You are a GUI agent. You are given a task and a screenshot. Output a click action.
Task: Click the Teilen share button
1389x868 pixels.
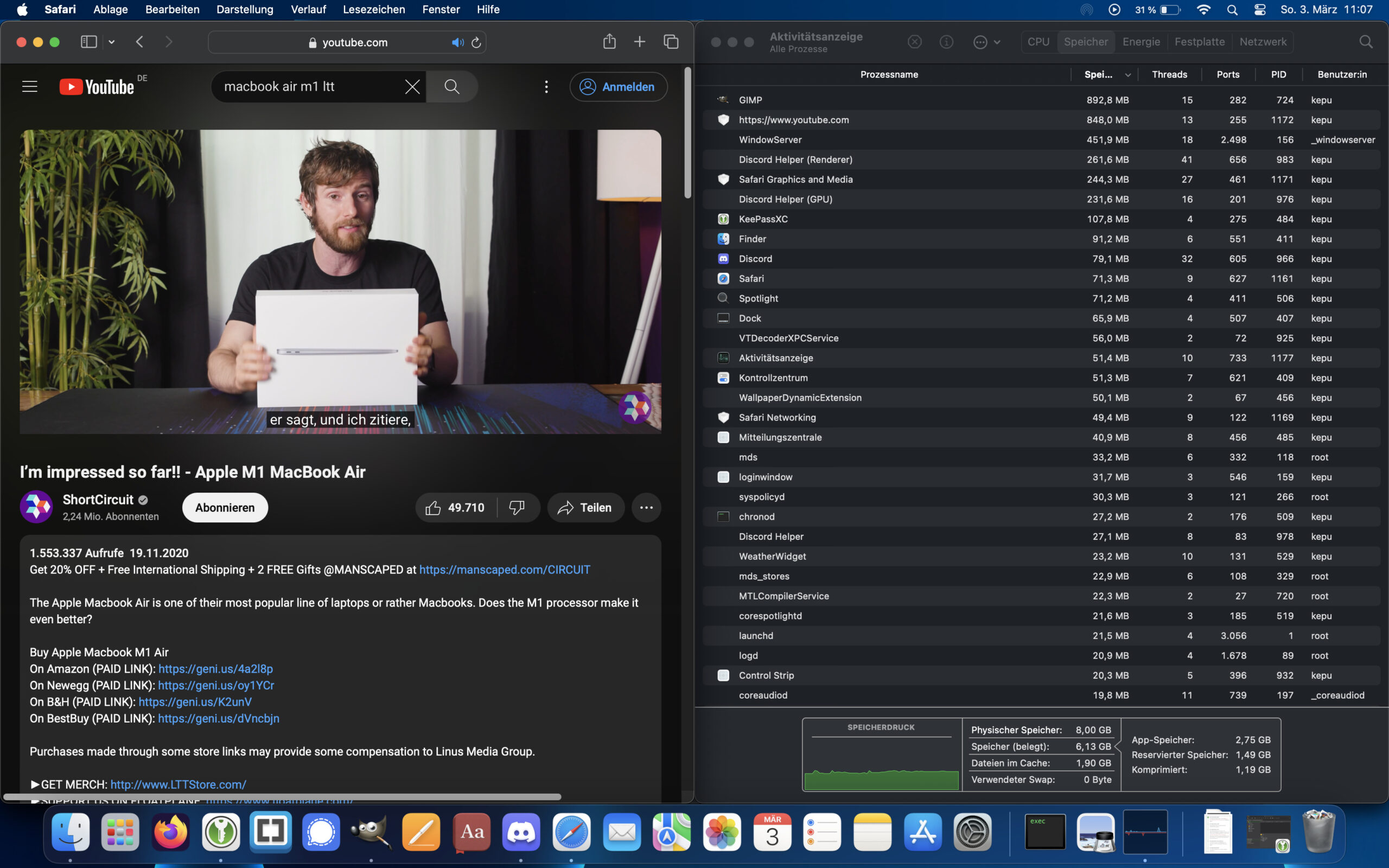pyautogui.click(x=585, y=507)
